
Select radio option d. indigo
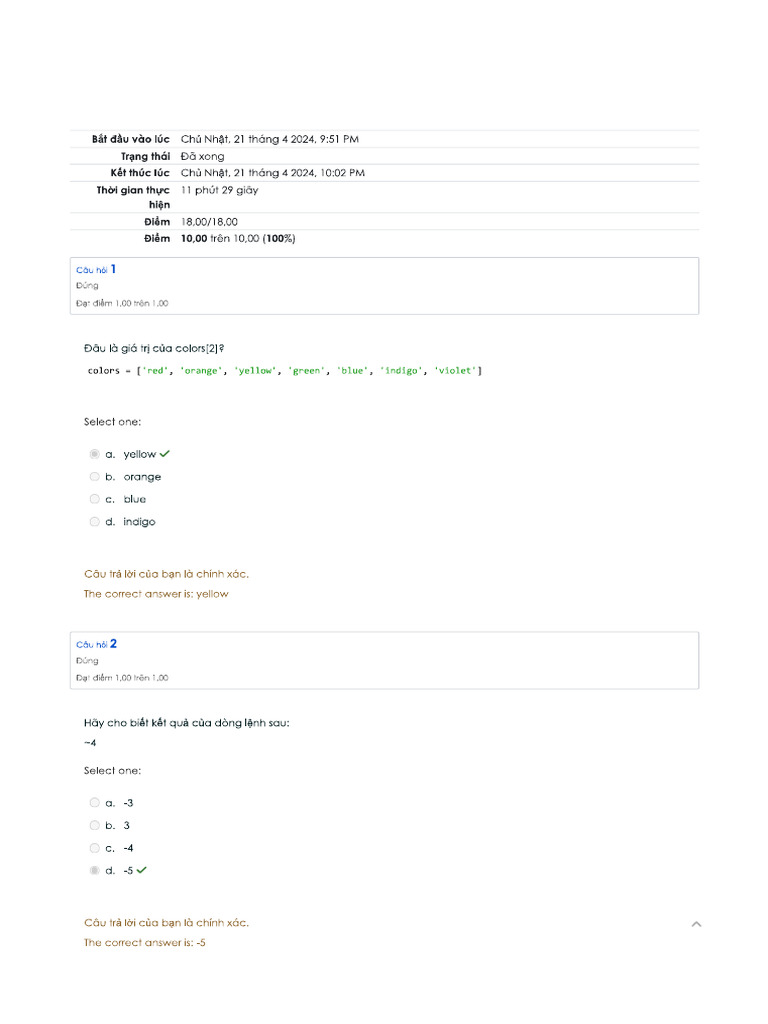(95, 521)
